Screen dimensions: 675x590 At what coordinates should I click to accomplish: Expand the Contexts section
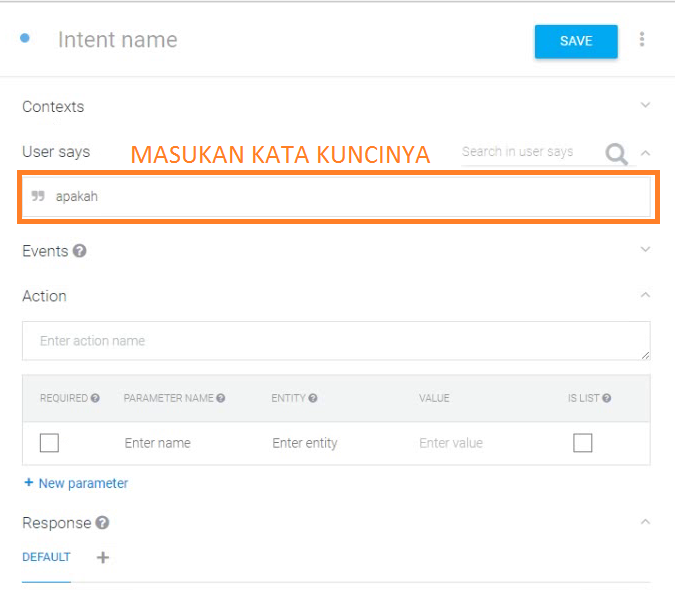pos(645,105)
